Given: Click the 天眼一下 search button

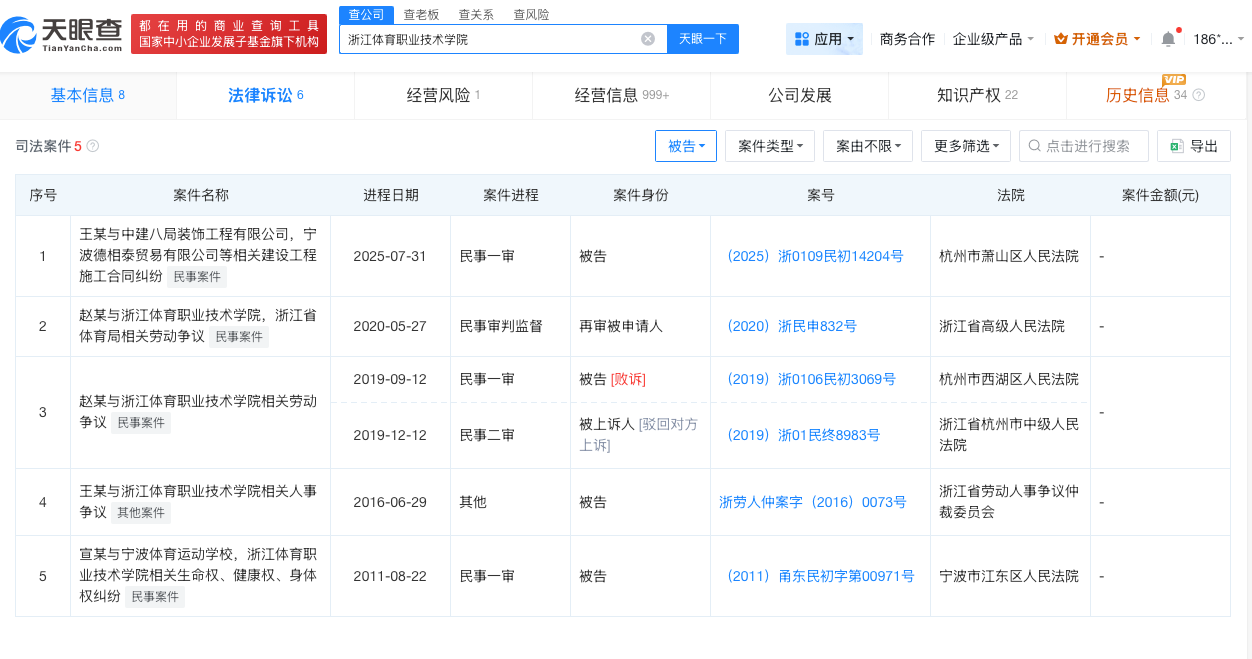Looking at the screenshot, I should [703, 38].
